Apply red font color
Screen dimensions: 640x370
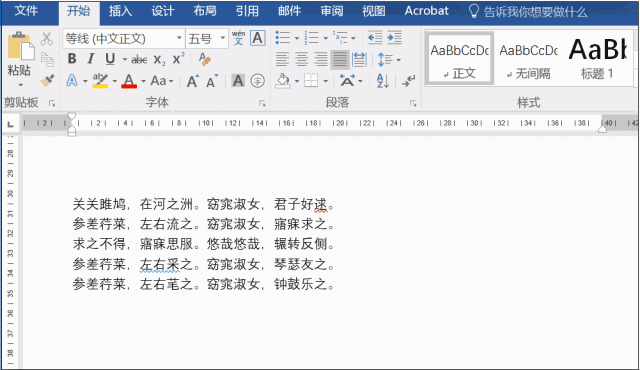click(129, 81)
